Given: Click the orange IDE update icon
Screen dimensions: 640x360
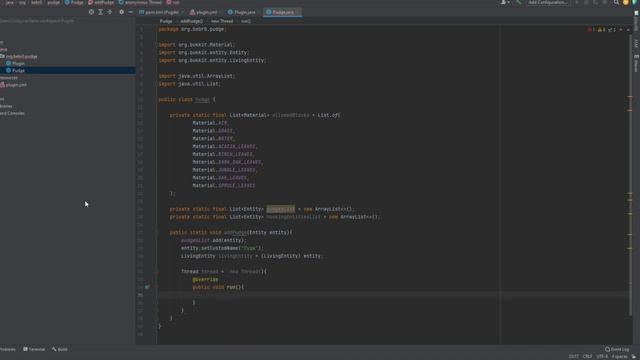Looking at the screenshot, I should (x=626, y=2).
